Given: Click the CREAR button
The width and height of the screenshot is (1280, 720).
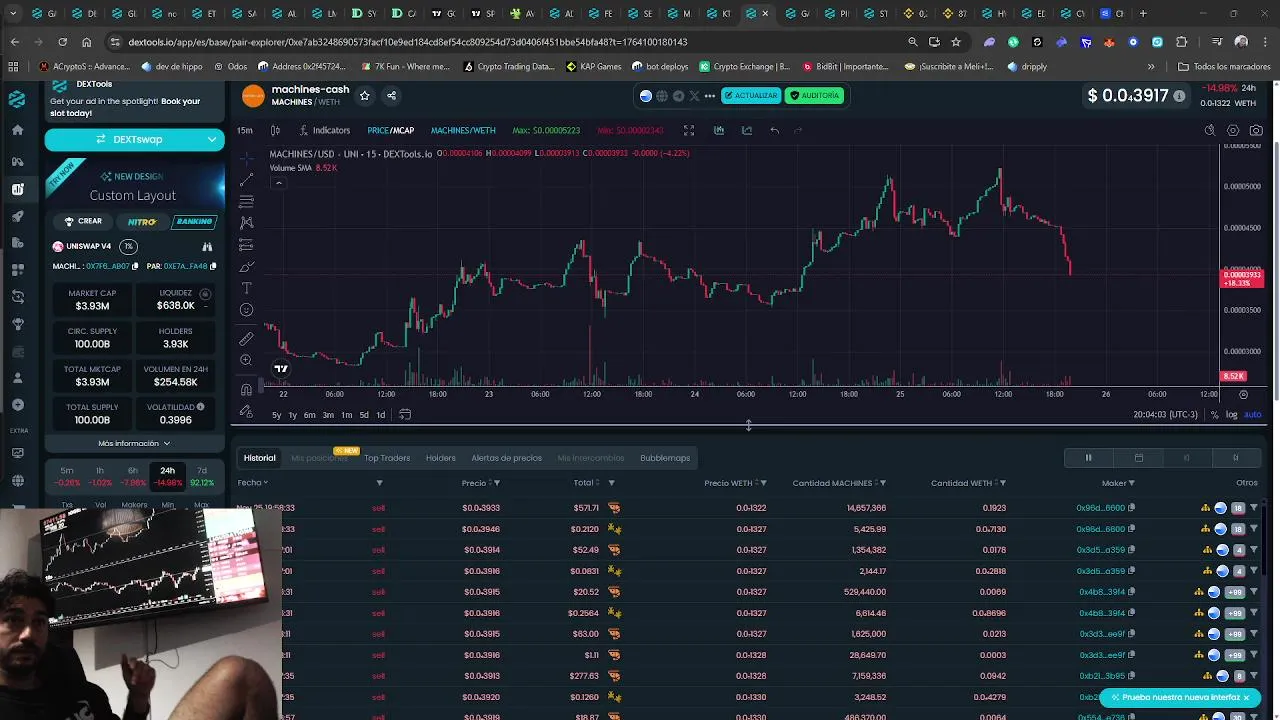Looking at the screenshot, I should pos(83,221).
